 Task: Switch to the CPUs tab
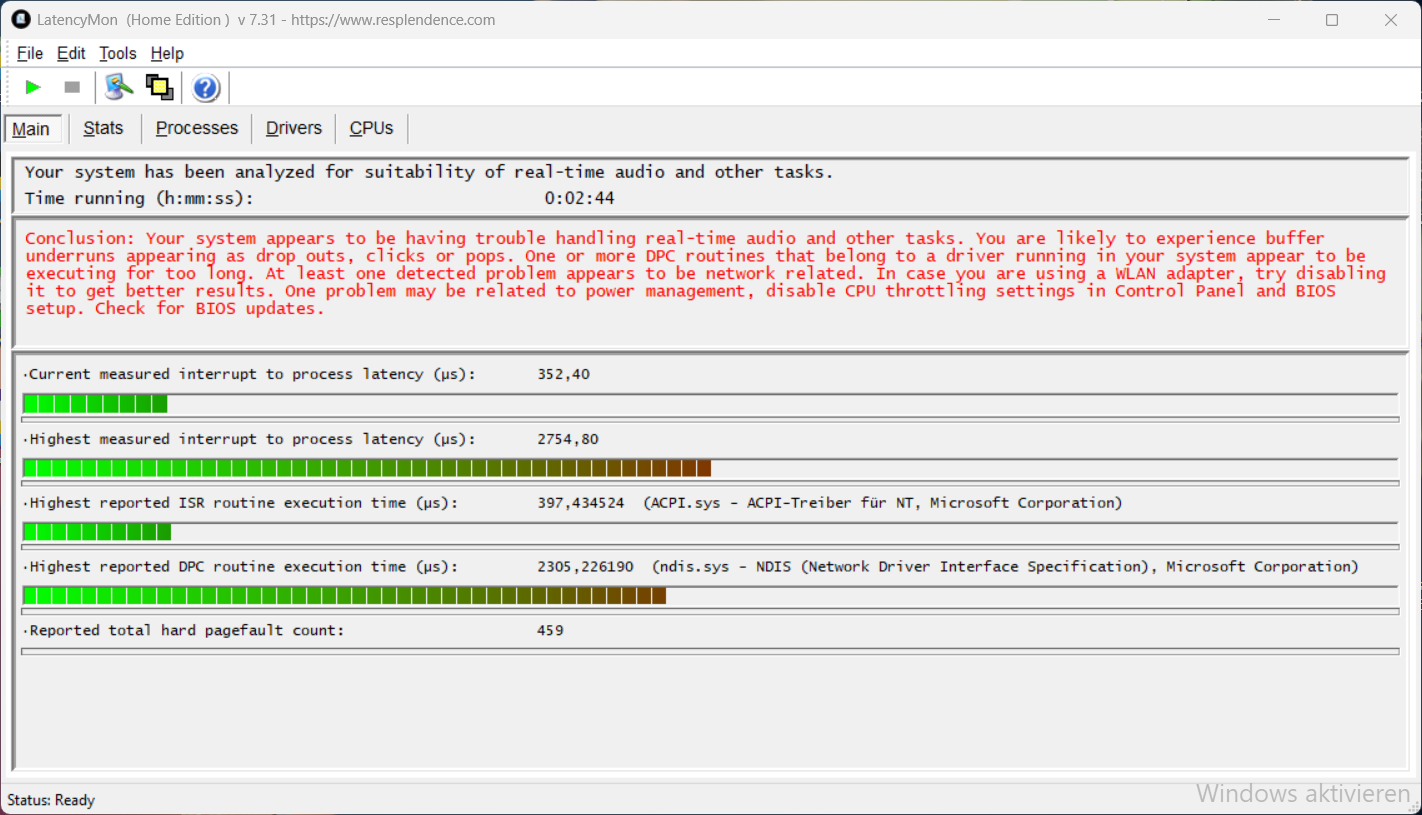[x=371, y=128]
